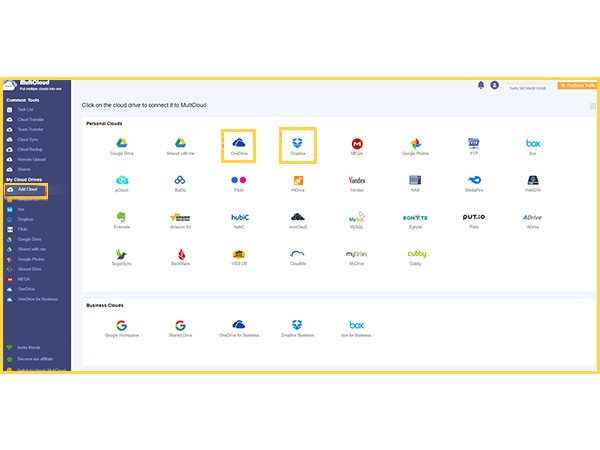This screenshot has width=600, height=450.
Task: Click the MultCloud logo
Action: [33, 85]
